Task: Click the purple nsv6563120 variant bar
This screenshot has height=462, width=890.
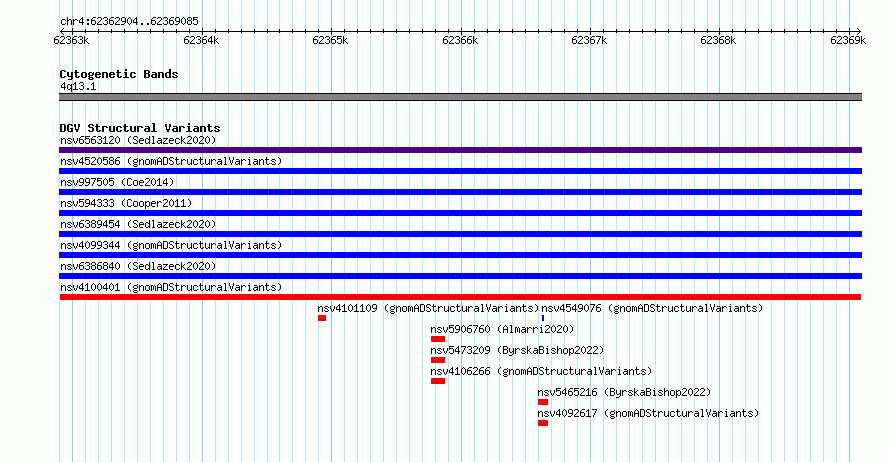Action: (460, 150)
